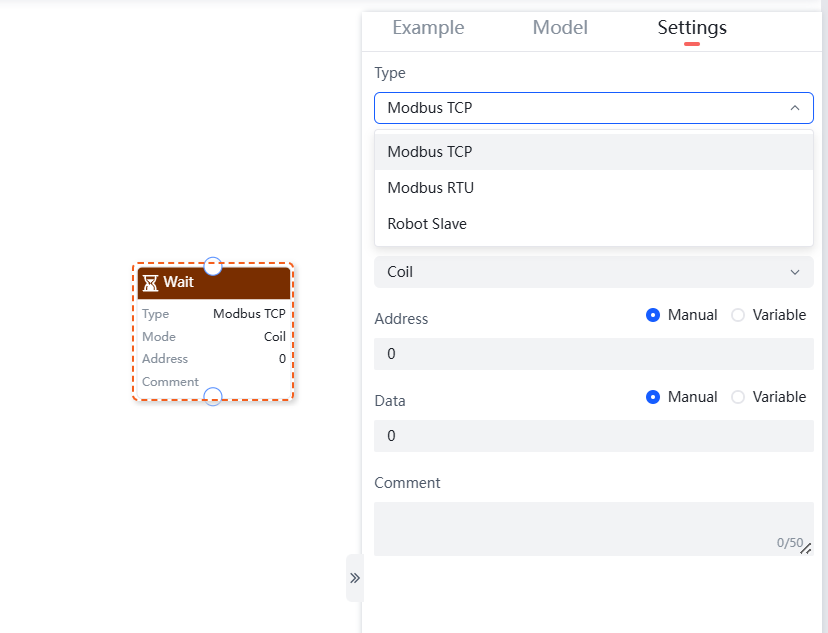The height and width of the screenshot is (633, 828).
Task: Collapse the settings panel with double-chevron icon
Action: tap(354, 578)
